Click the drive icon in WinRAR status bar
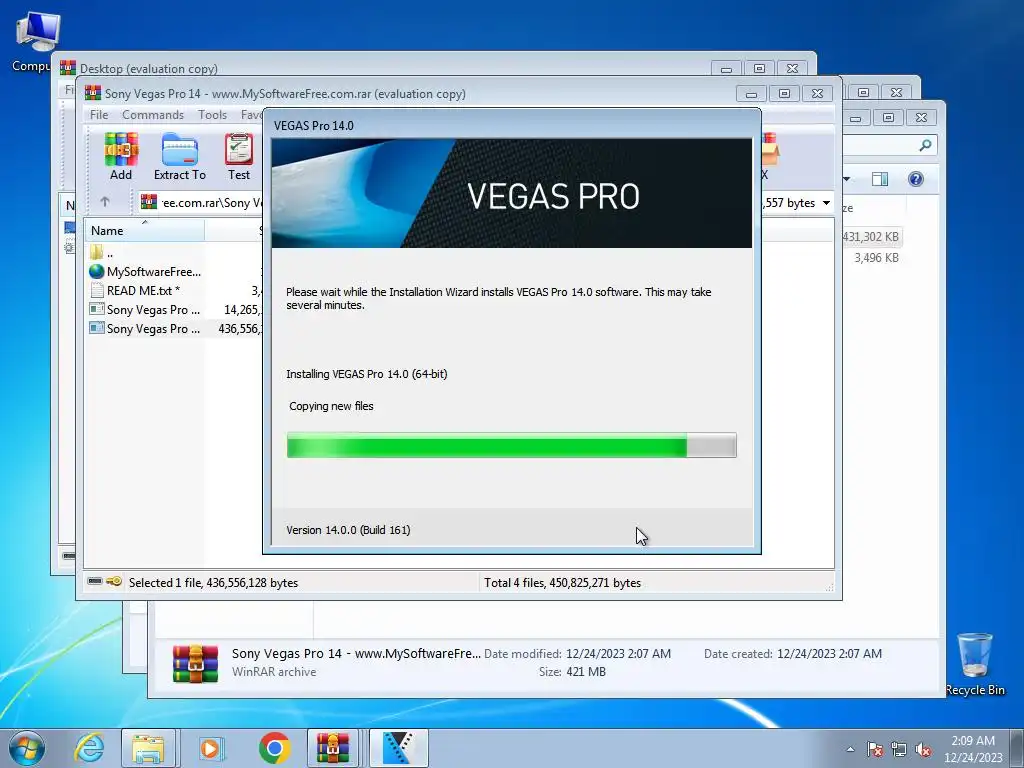The width and height of the screenshot is (1024, 768). pyautogui.click(x=95, y=581)
